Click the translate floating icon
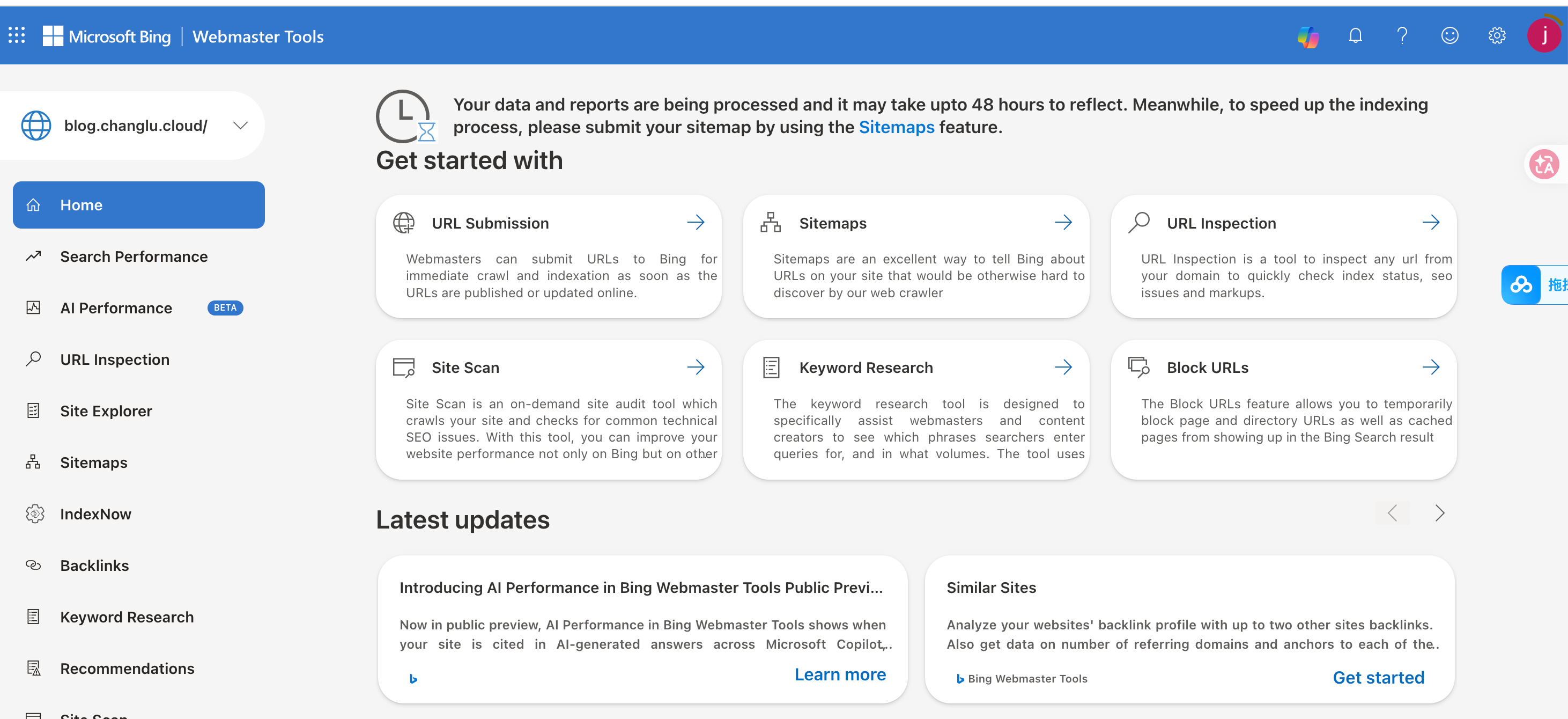 1544,164
